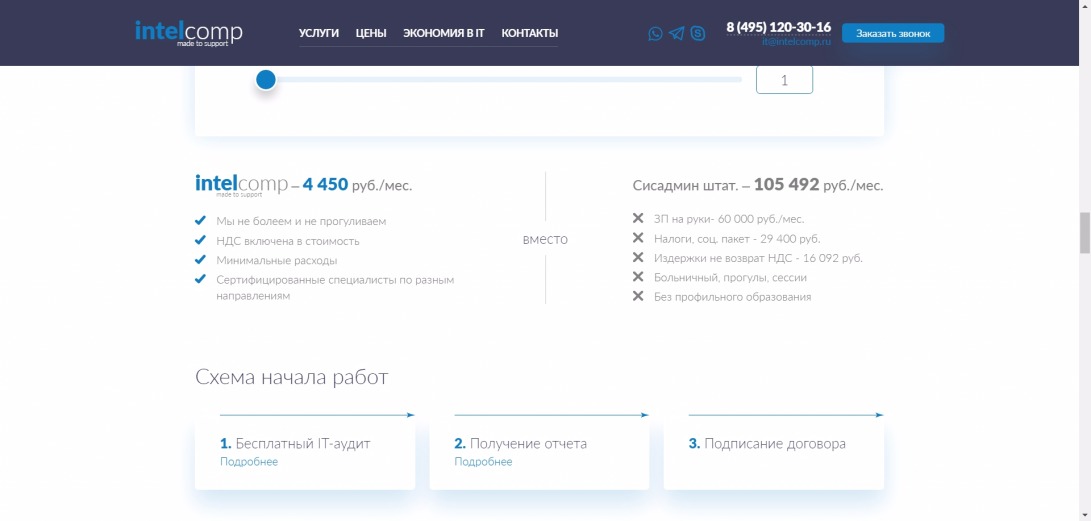Select the 105 492 руб./мес. price text
Viewport: 1091px width, 521px height.
pos(818,185)
